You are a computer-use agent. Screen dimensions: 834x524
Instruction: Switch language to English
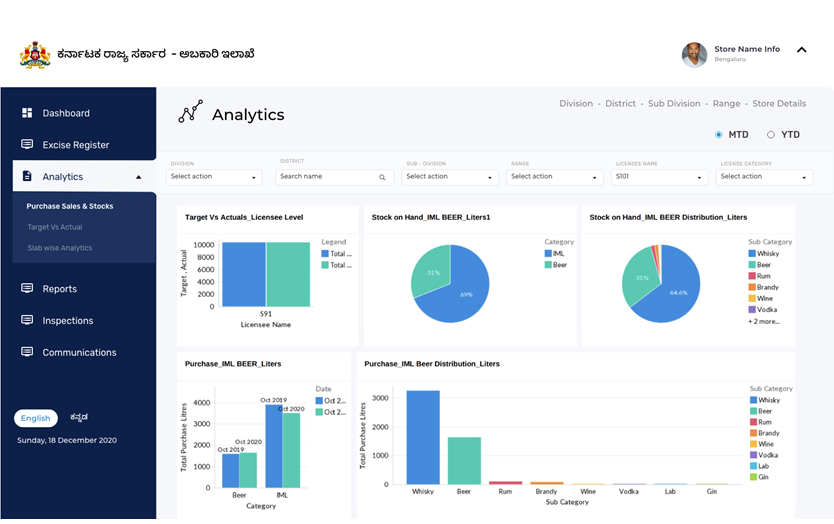(36, 418)
